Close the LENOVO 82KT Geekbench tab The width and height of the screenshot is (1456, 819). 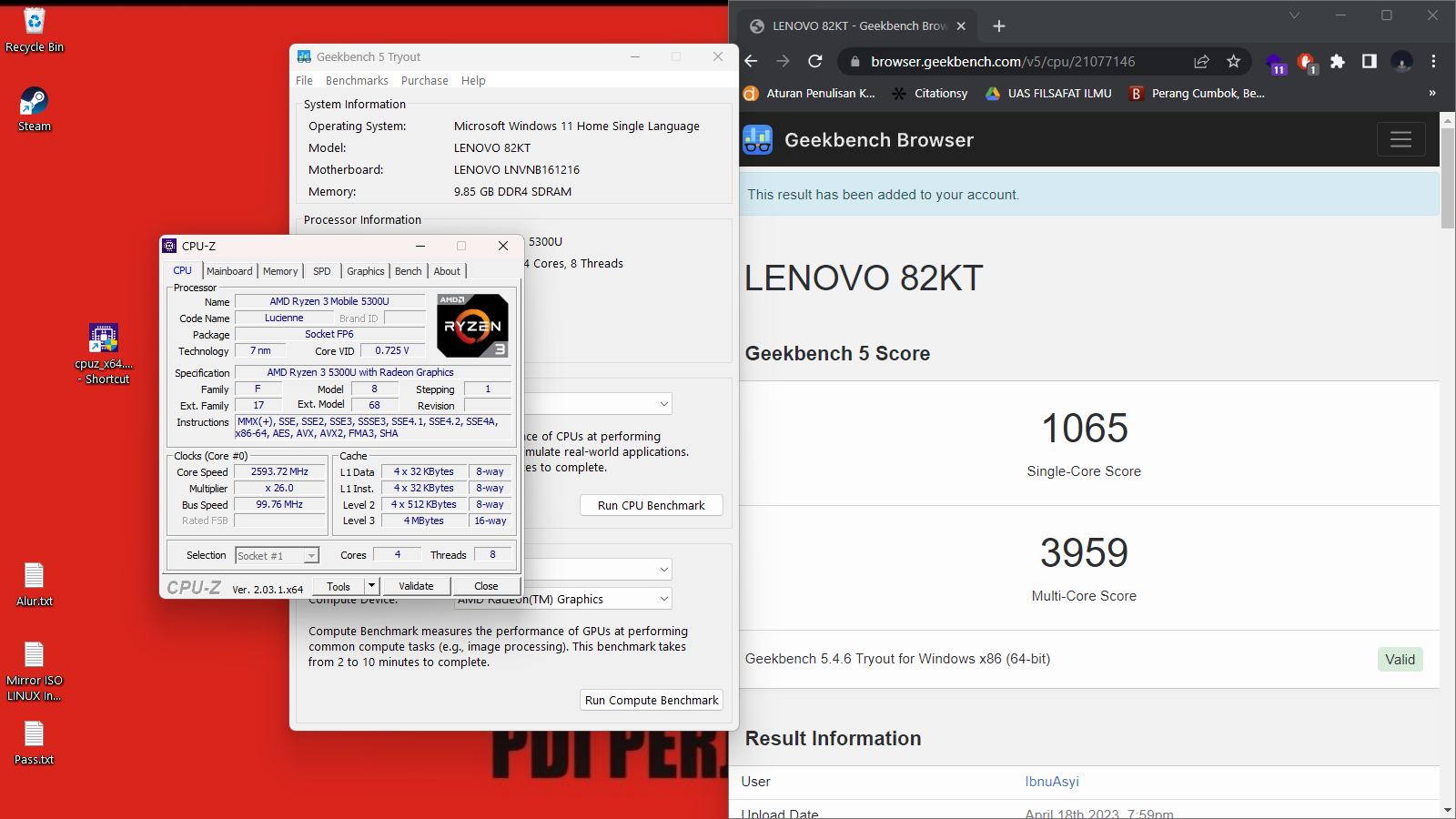[x=961, y=25]
